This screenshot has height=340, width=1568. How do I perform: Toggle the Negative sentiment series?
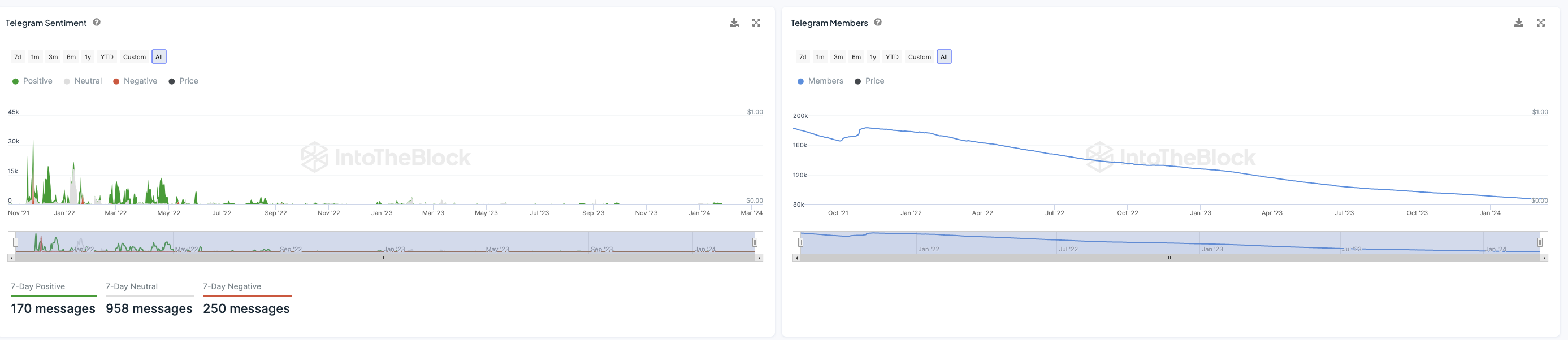click(135, 81)
